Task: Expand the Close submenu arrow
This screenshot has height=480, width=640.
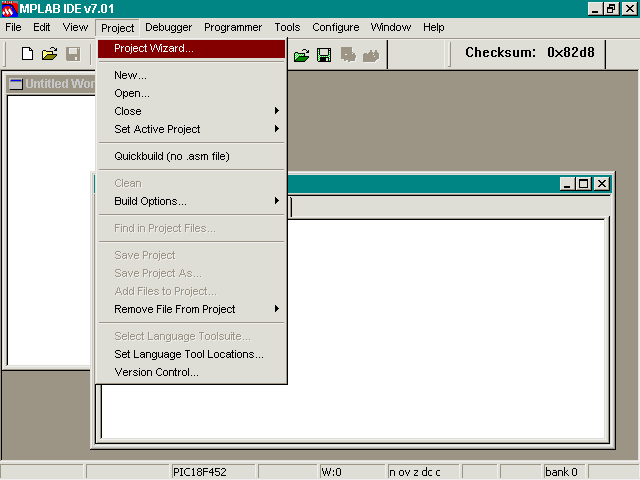Action: [x=277, y=111]
